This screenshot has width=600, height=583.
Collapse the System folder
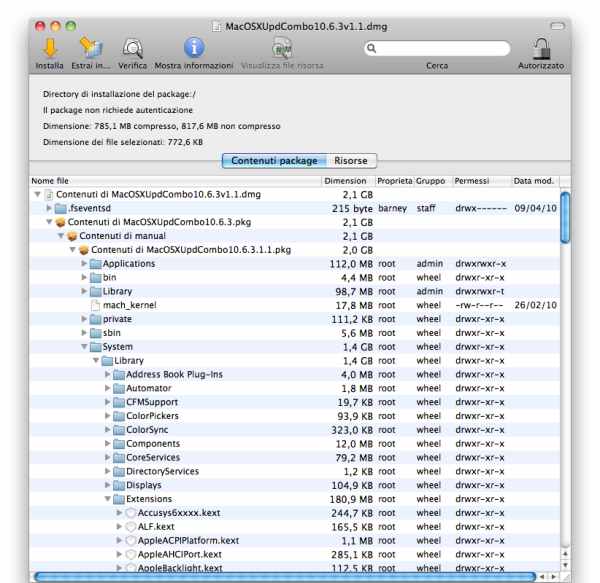click(x=84, y=347)
